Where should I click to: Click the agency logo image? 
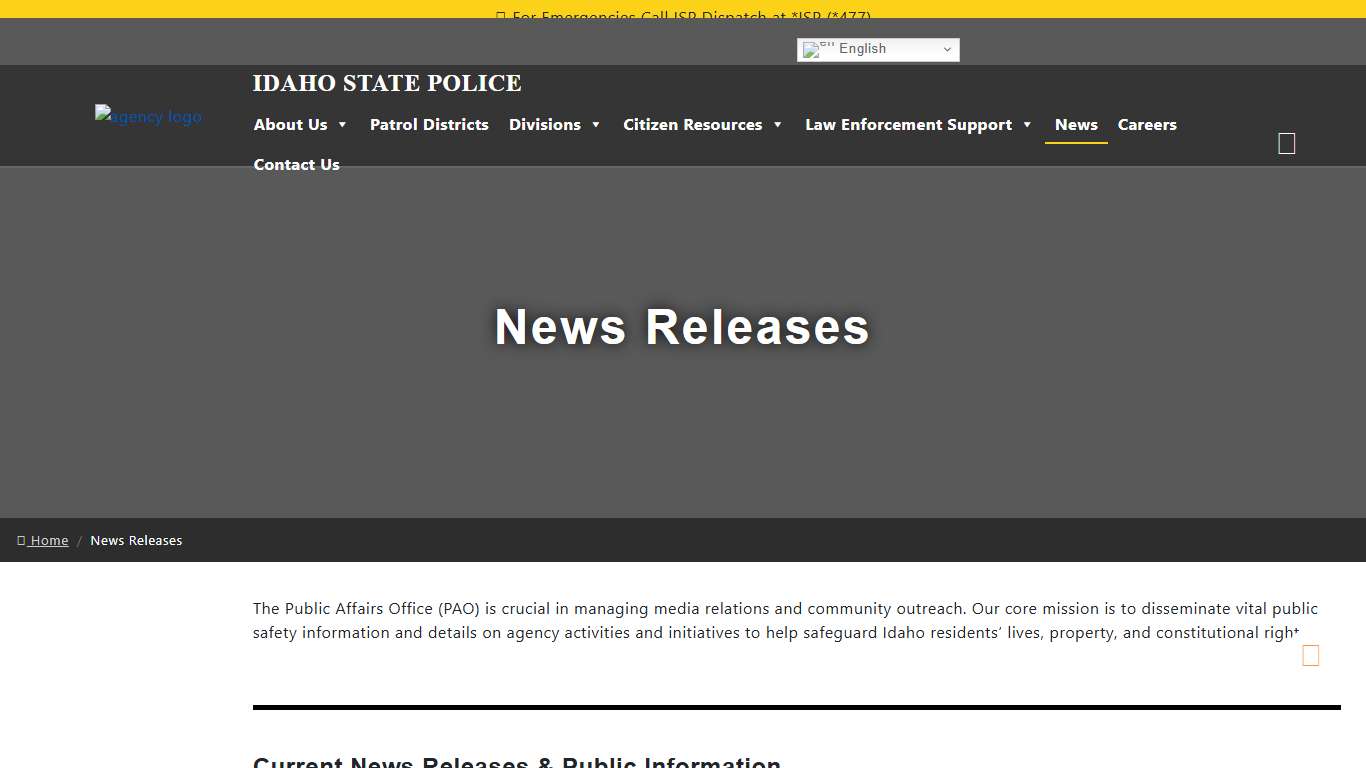point(148,116)
